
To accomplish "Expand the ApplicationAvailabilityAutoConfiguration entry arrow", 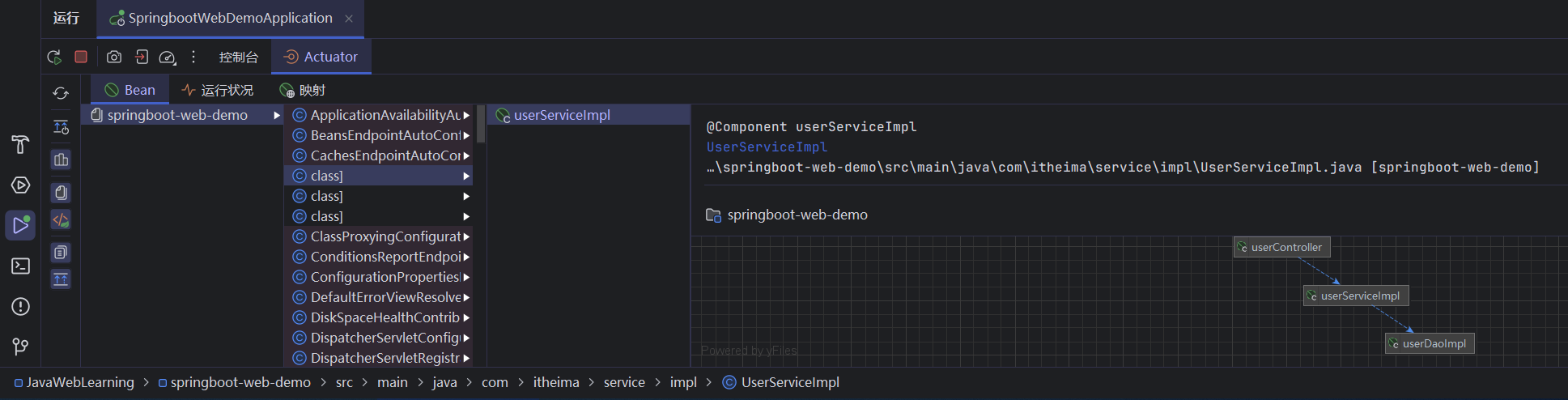I will (466, 115).
